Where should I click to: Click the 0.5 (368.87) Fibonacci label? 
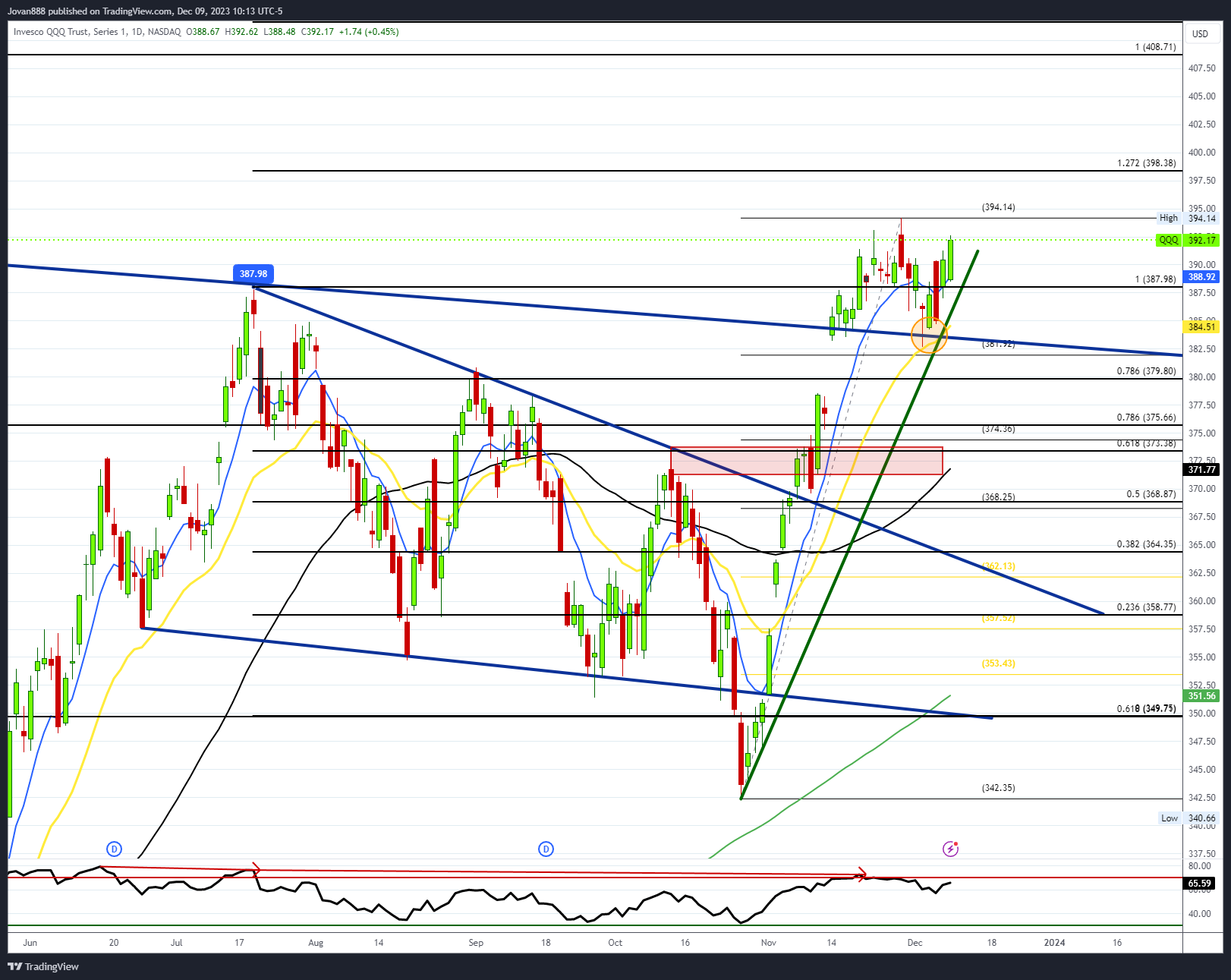(1151, 494)
